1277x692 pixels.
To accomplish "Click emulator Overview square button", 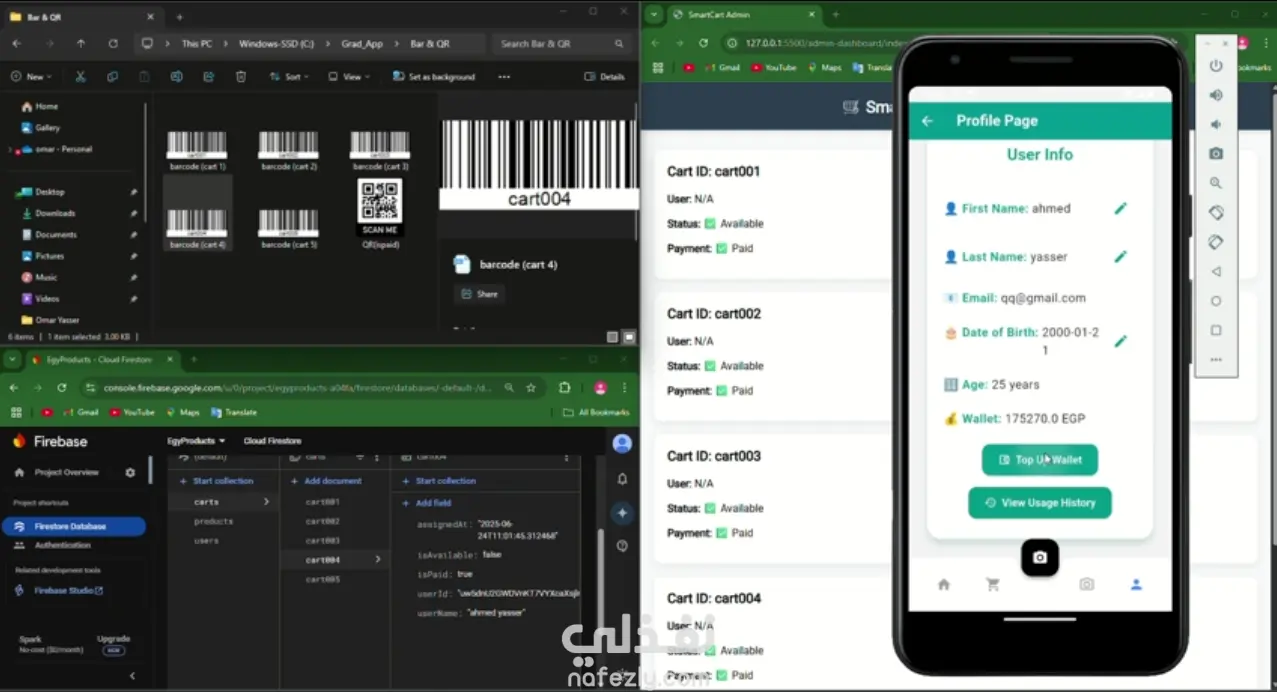I will pyautogui.click(x=1216, y=330).
